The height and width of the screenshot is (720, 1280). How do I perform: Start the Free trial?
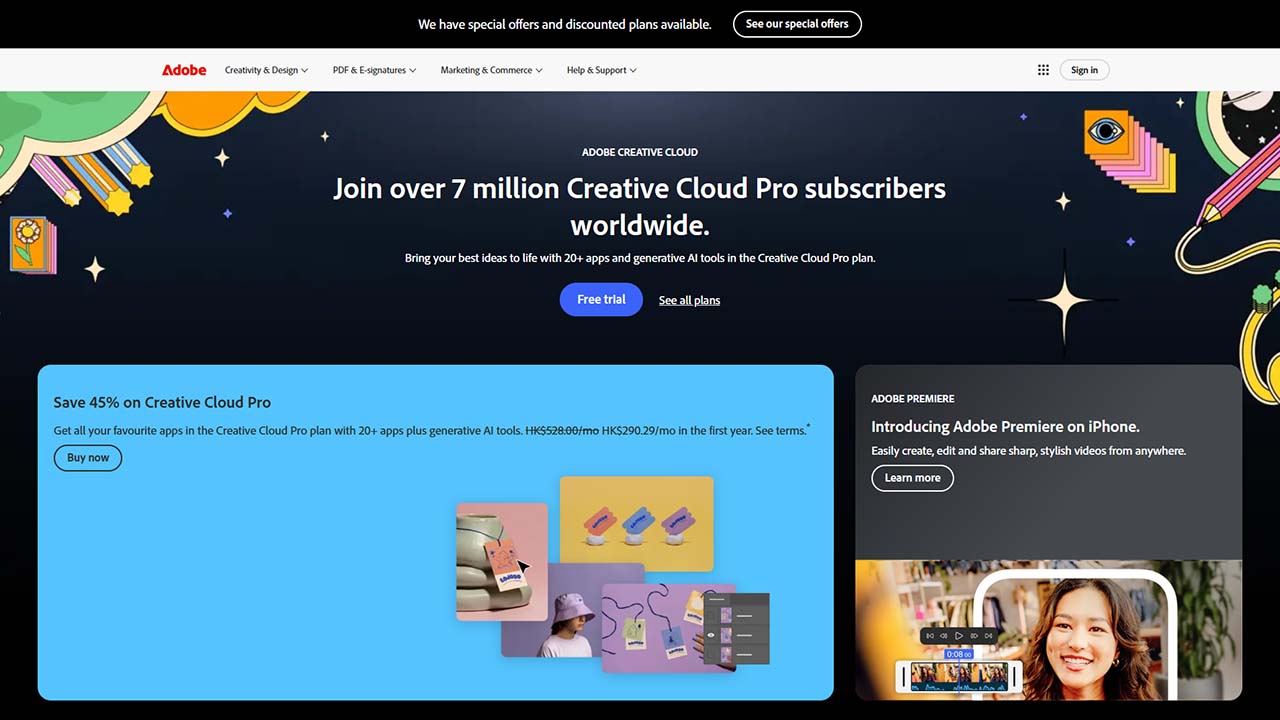pyautogui.click(x=601, y=299)
